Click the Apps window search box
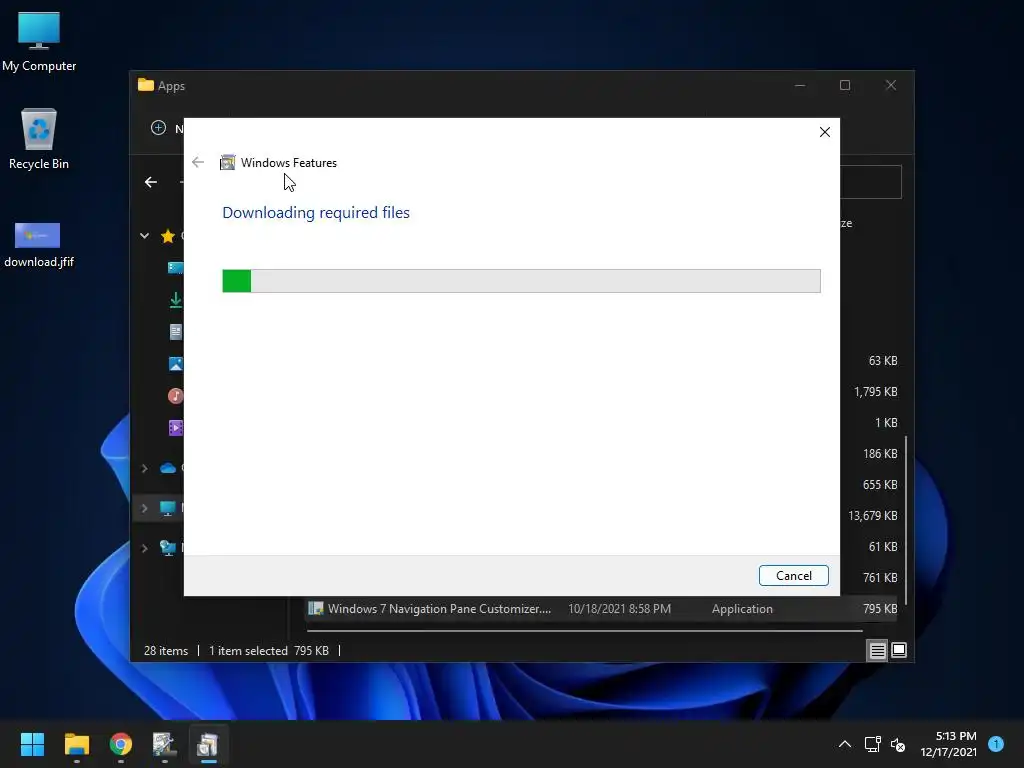Screen dimensions: 1024x768 coord(871,182)
